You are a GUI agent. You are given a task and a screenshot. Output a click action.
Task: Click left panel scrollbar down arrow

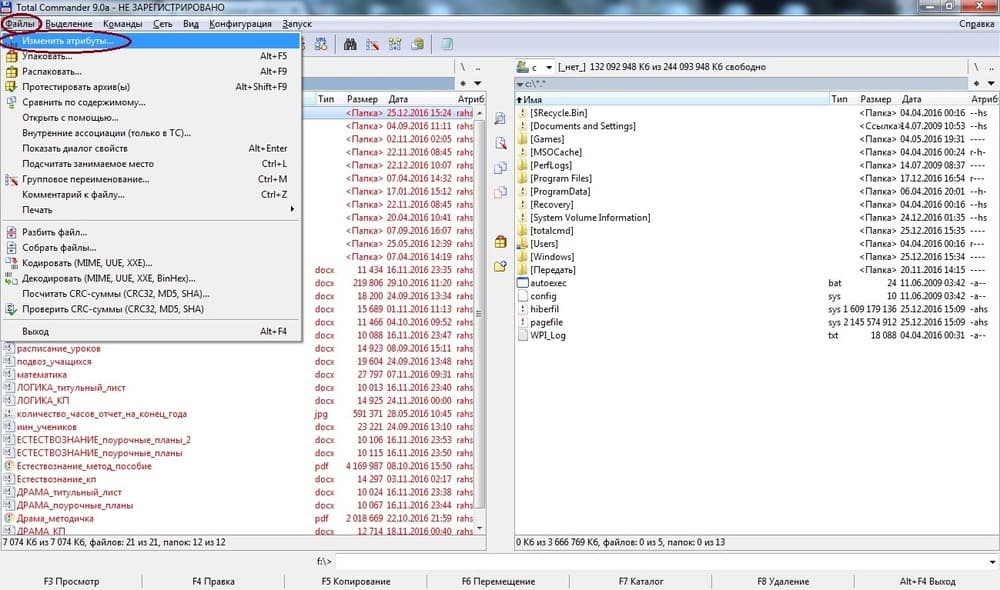pyautogui.click(x=480, y=529)
